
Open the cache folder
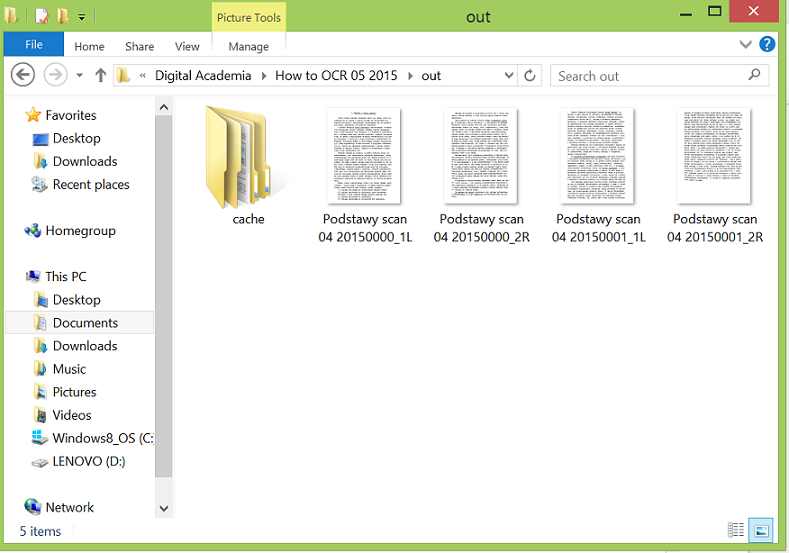click(247, 165)
